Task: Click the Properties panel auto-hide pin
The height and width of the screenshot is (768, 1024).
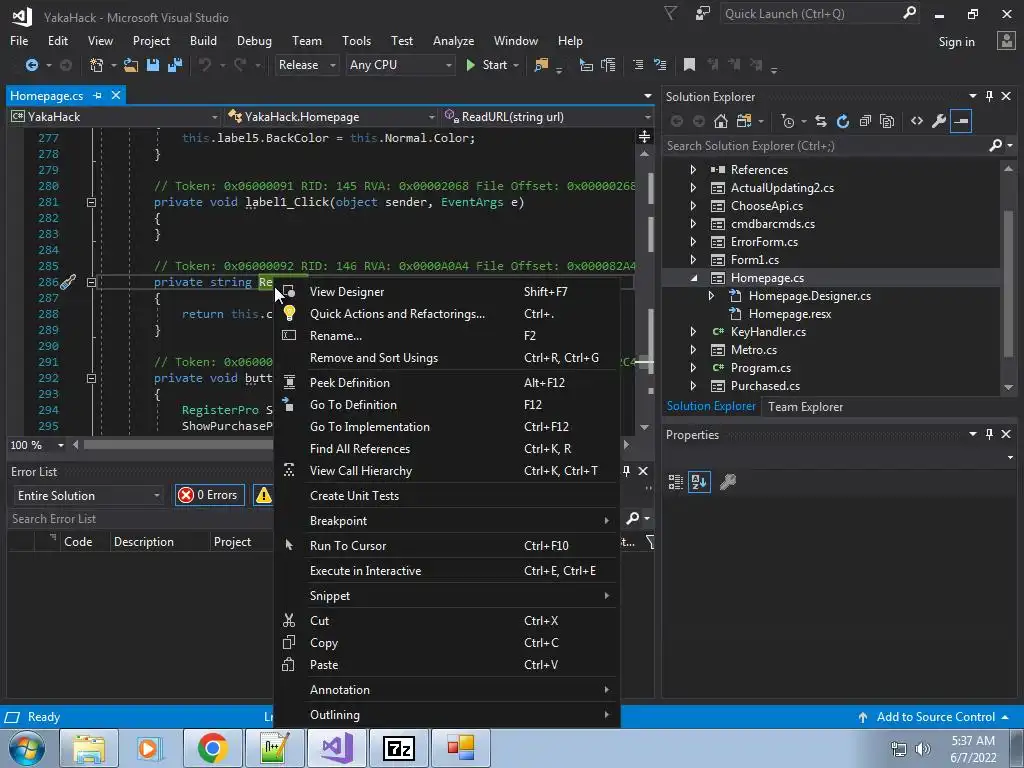Action: click(x=989, y=434)
